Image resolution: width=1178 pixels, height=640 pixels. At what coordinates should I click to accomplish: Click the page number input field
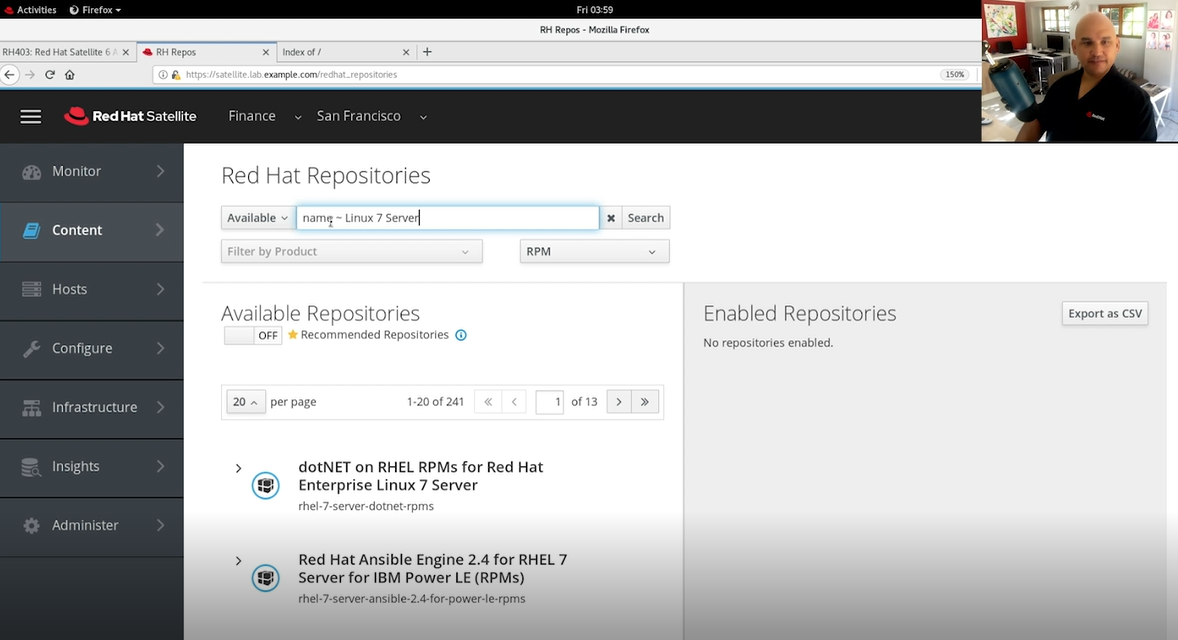549,402
